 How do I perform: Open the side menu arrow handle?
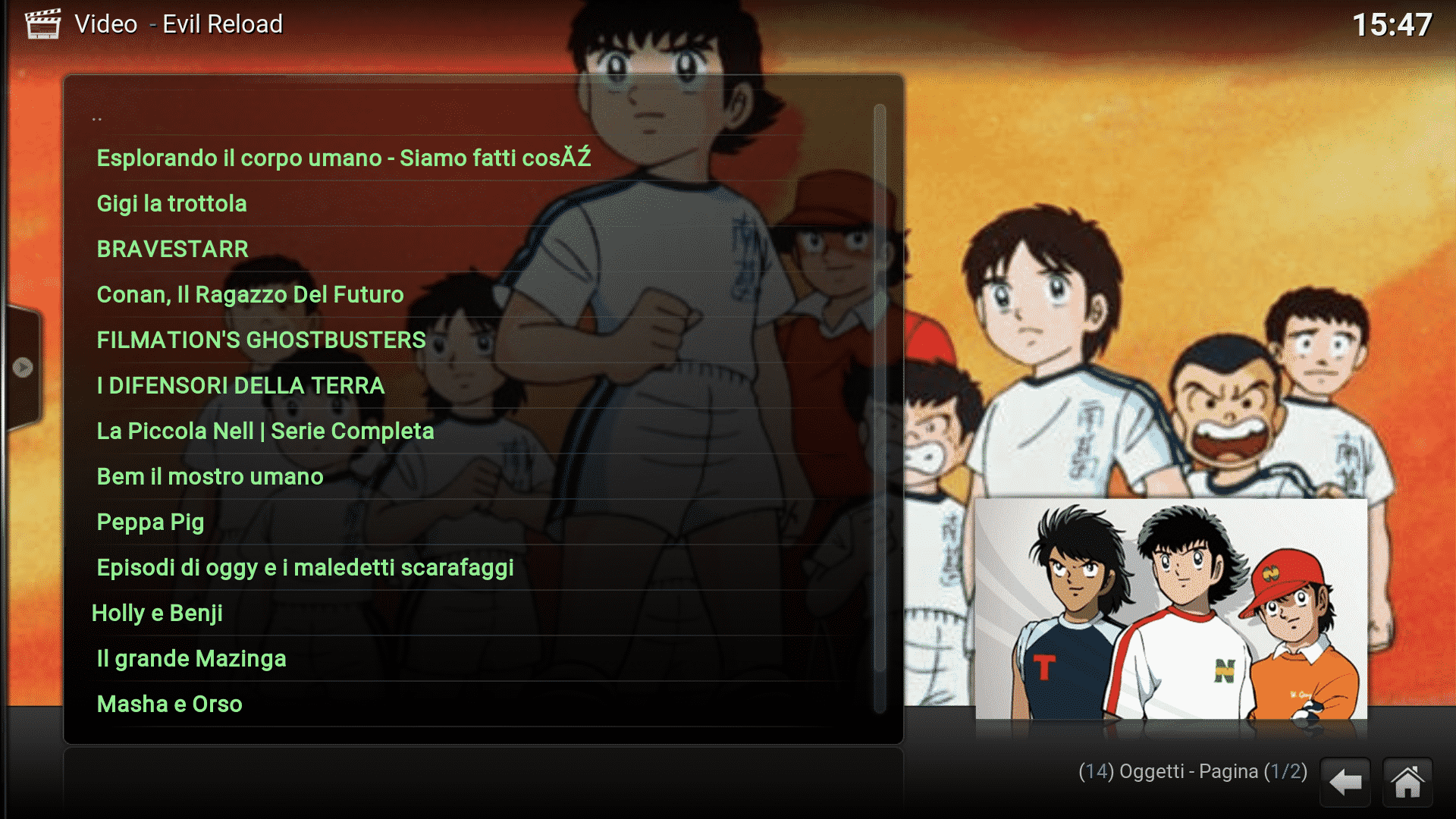pos(23,368)
